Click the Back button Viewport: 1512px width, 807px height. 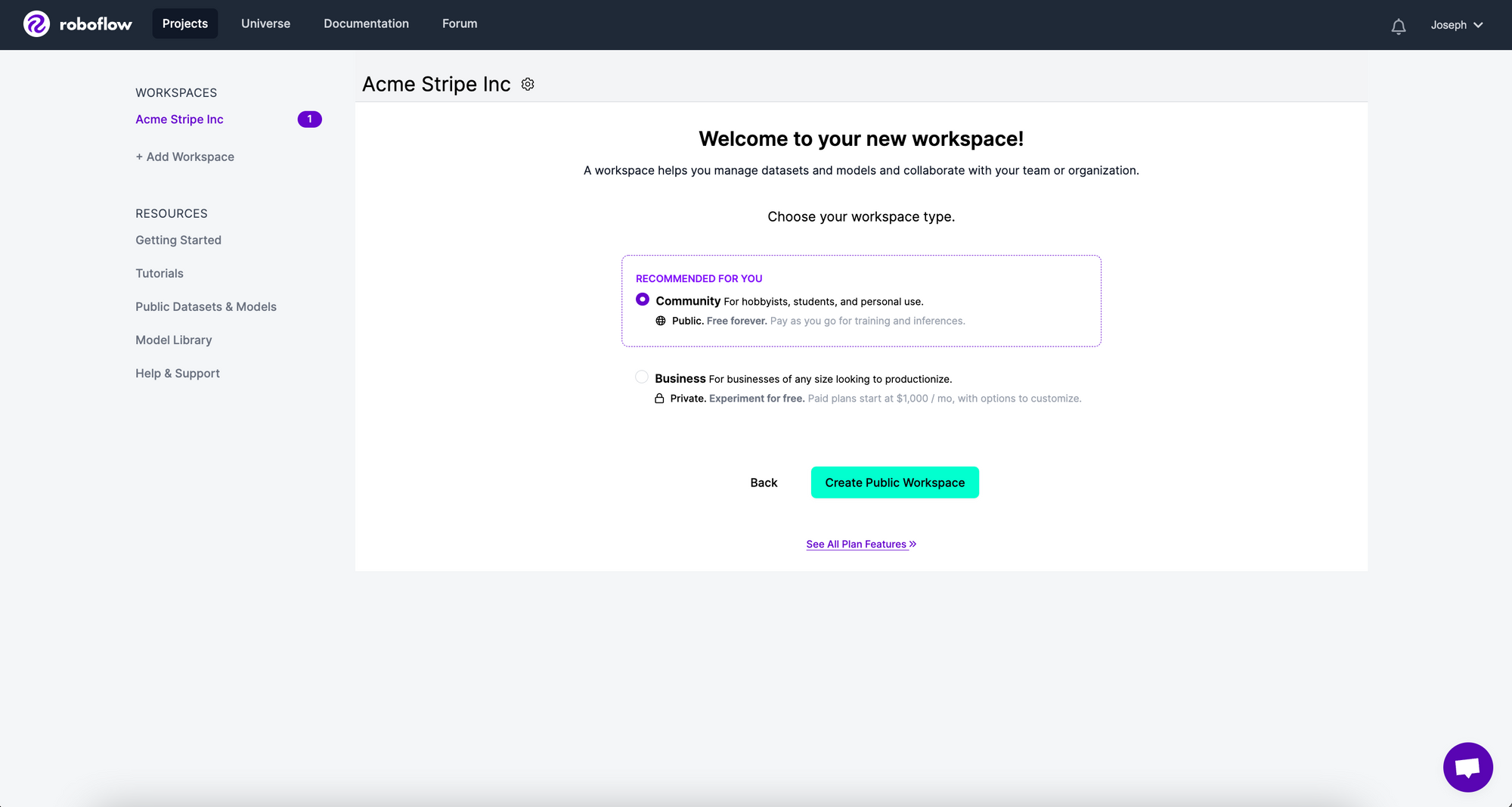764,482
